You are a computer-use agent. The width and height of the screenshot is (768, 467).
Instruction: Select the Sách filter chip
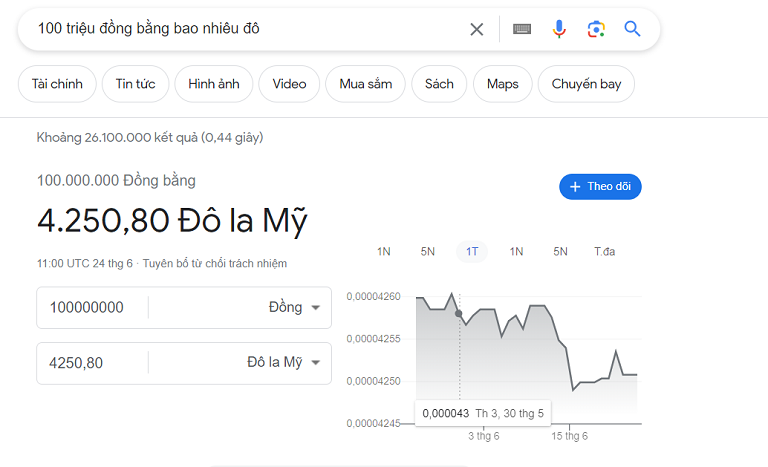[439, 84]
